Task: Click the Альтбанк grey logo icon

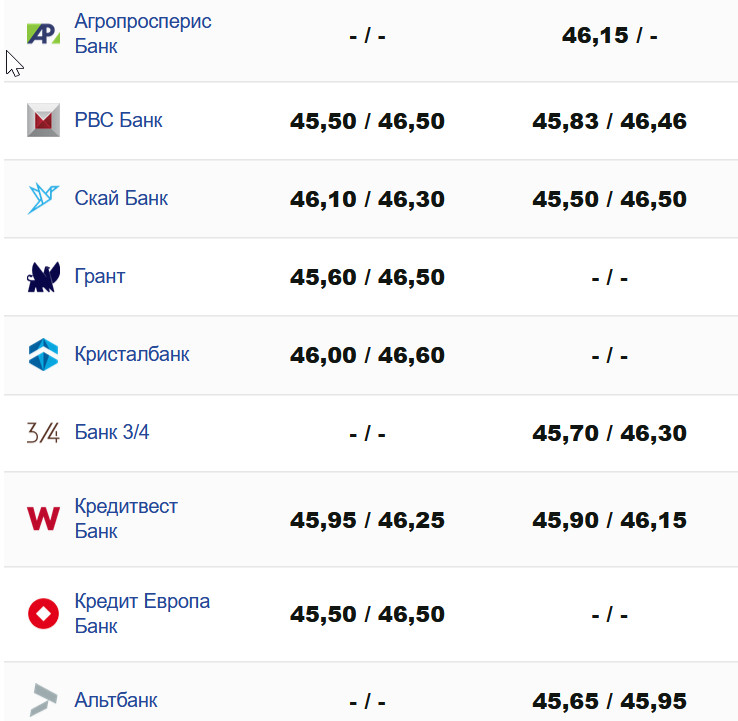Action: [44, 700]
